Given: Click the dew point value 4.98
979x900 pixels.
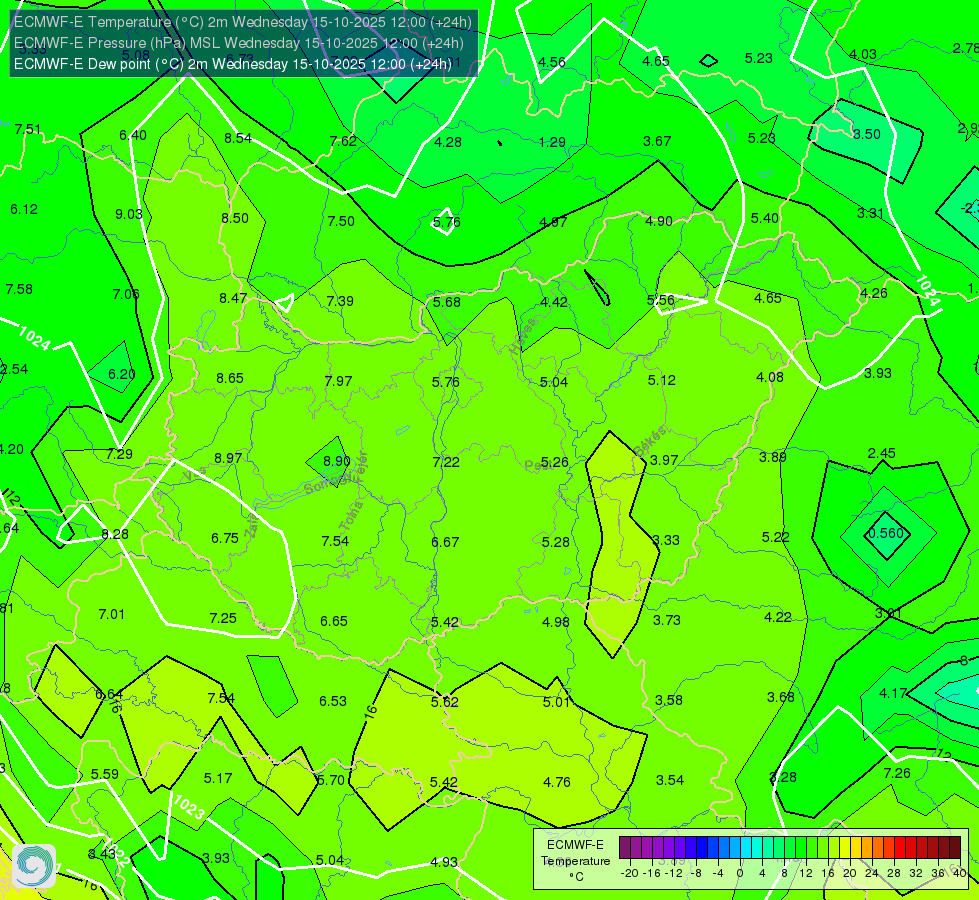Looking at the screenshot, I should tap(556, 622).
